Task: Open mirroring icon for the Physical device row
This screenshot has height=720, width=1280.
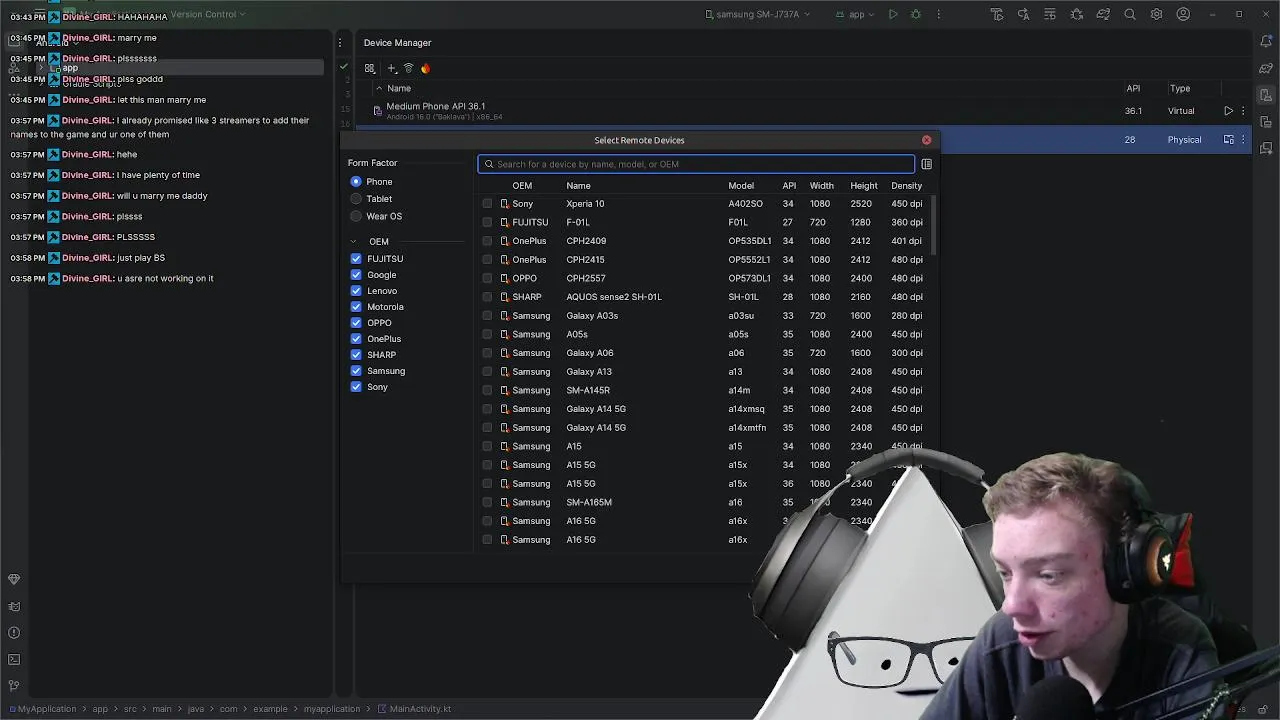Action: click(x=1228, y=140)
